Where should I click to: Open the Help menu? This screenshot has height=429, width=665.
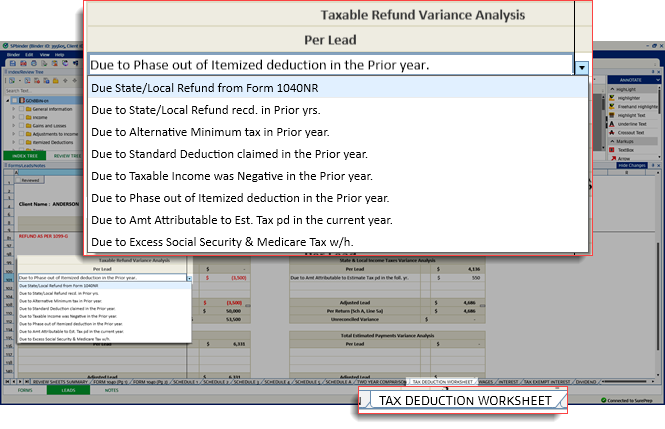coord(59,55)
